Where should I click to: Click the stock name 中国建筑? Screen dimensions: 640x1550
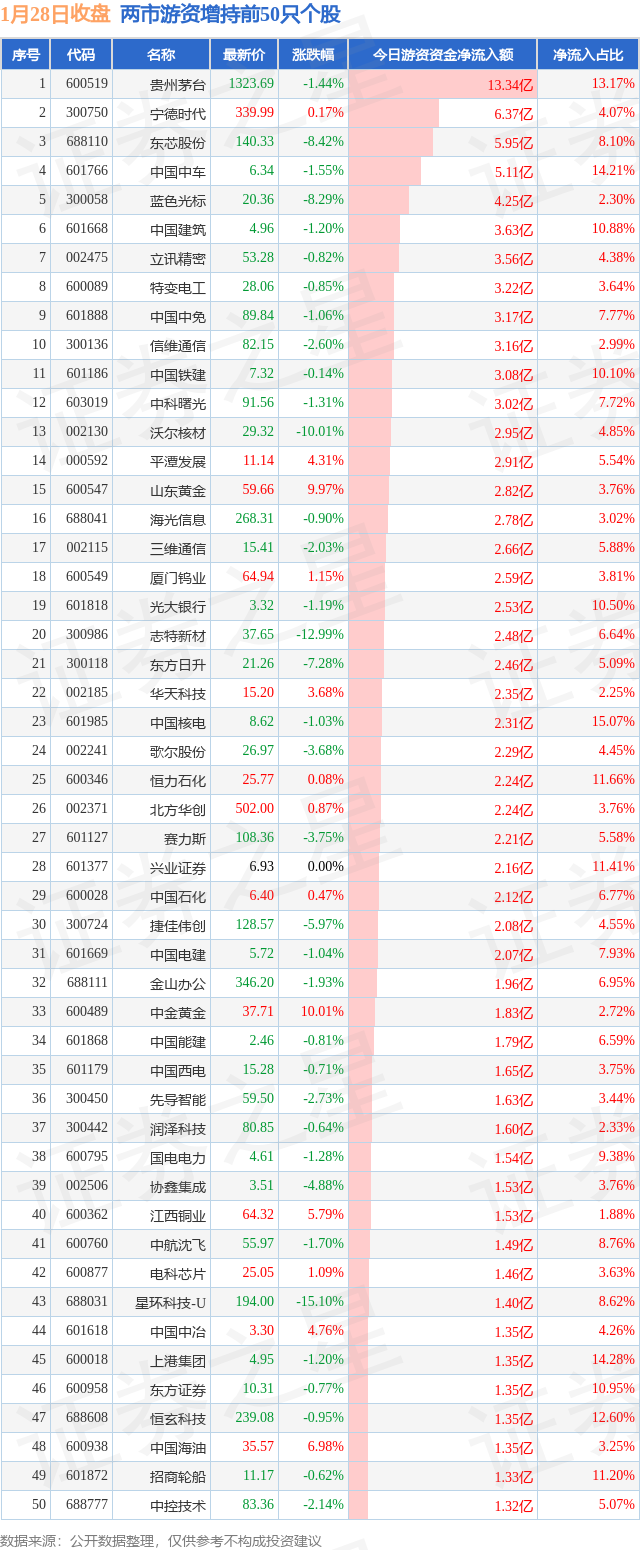pyautogui.click(x=178, y=230)
